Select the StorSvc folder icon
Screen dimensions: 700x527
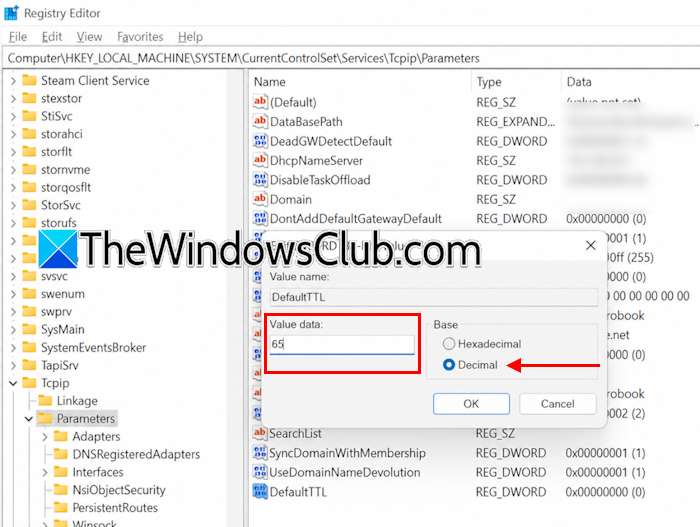coord(29,205)
